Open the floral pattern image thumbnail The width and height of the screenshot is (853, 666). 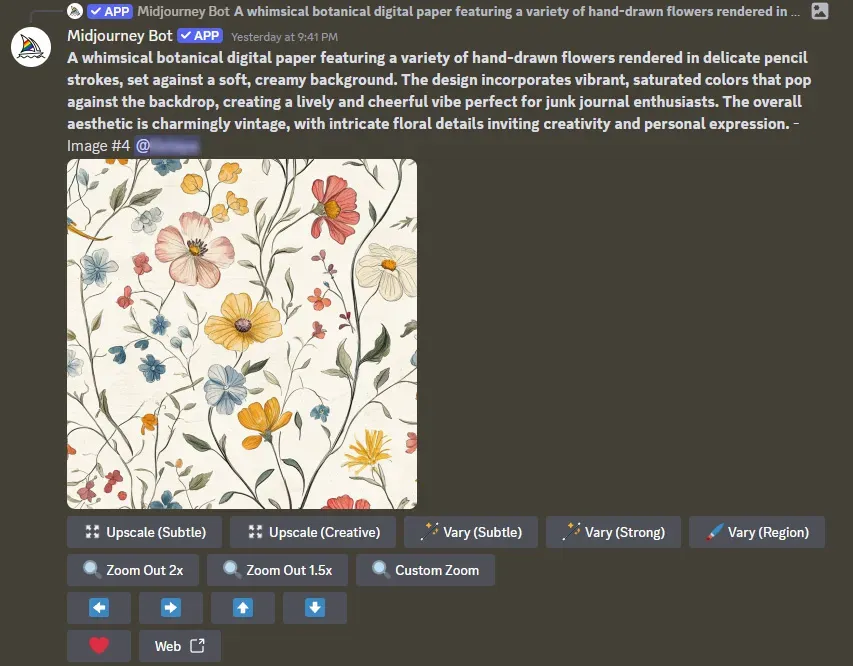[242, 334]
